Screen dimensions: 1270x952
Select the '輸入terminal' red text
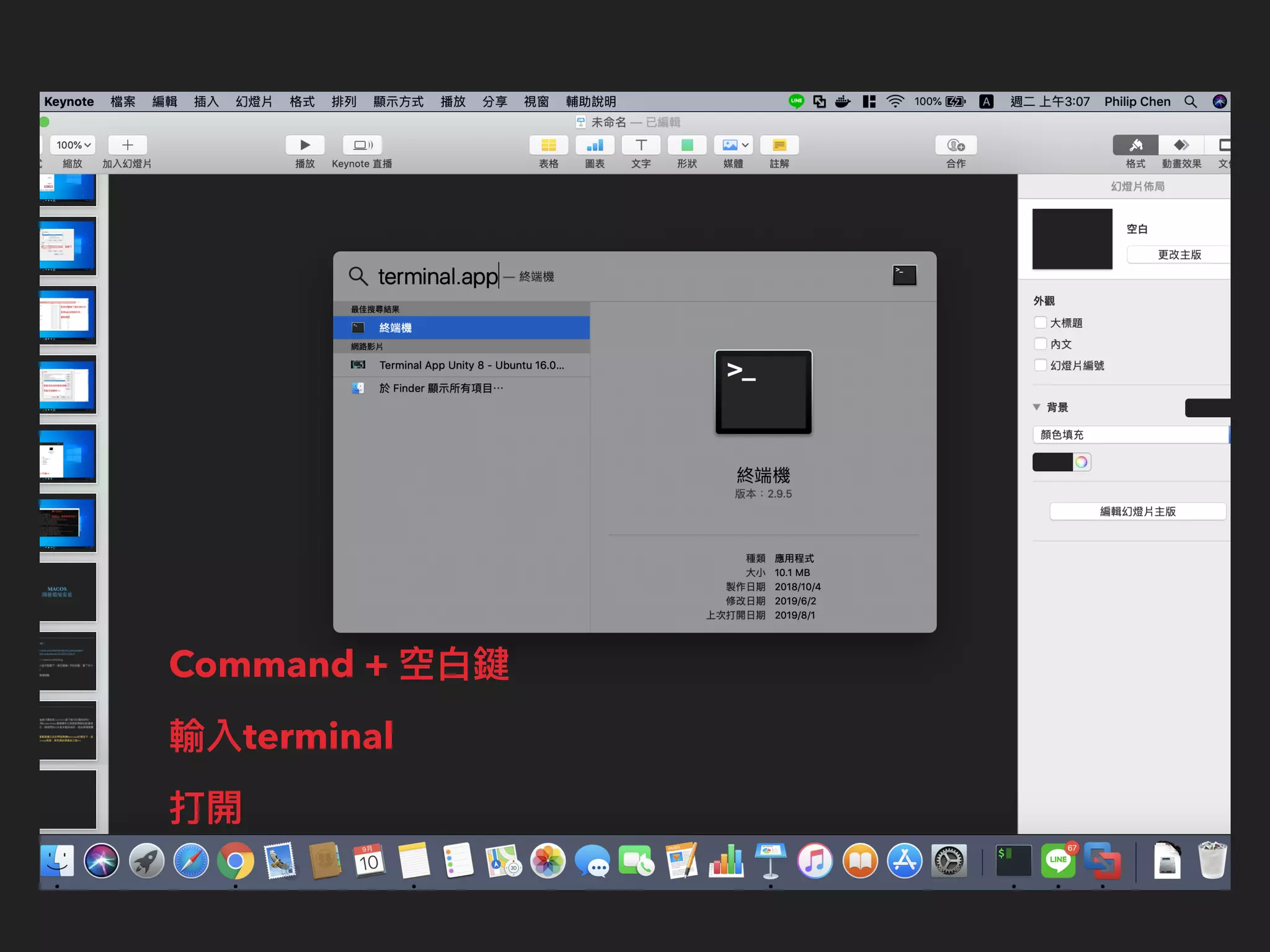(282, 736)
